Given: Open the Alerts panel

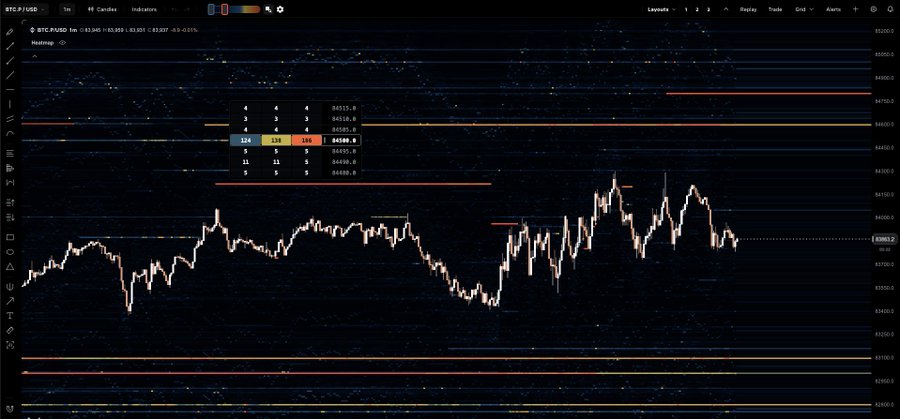Looking at the screenshot, I should [x=833, y=9].
